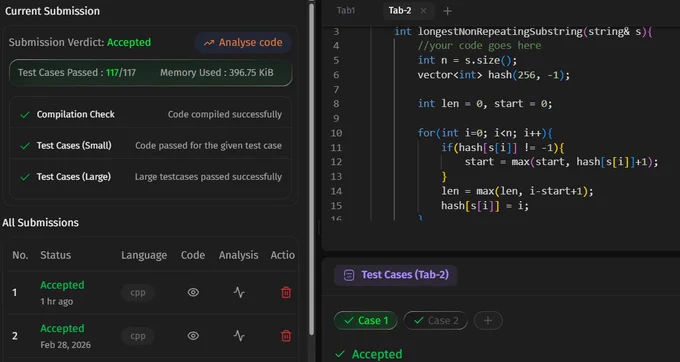Screen dimensions: 680x362
Task: Click the cpp language tag of submission 1
Action: pyautogui.click(x=138, y=293)
